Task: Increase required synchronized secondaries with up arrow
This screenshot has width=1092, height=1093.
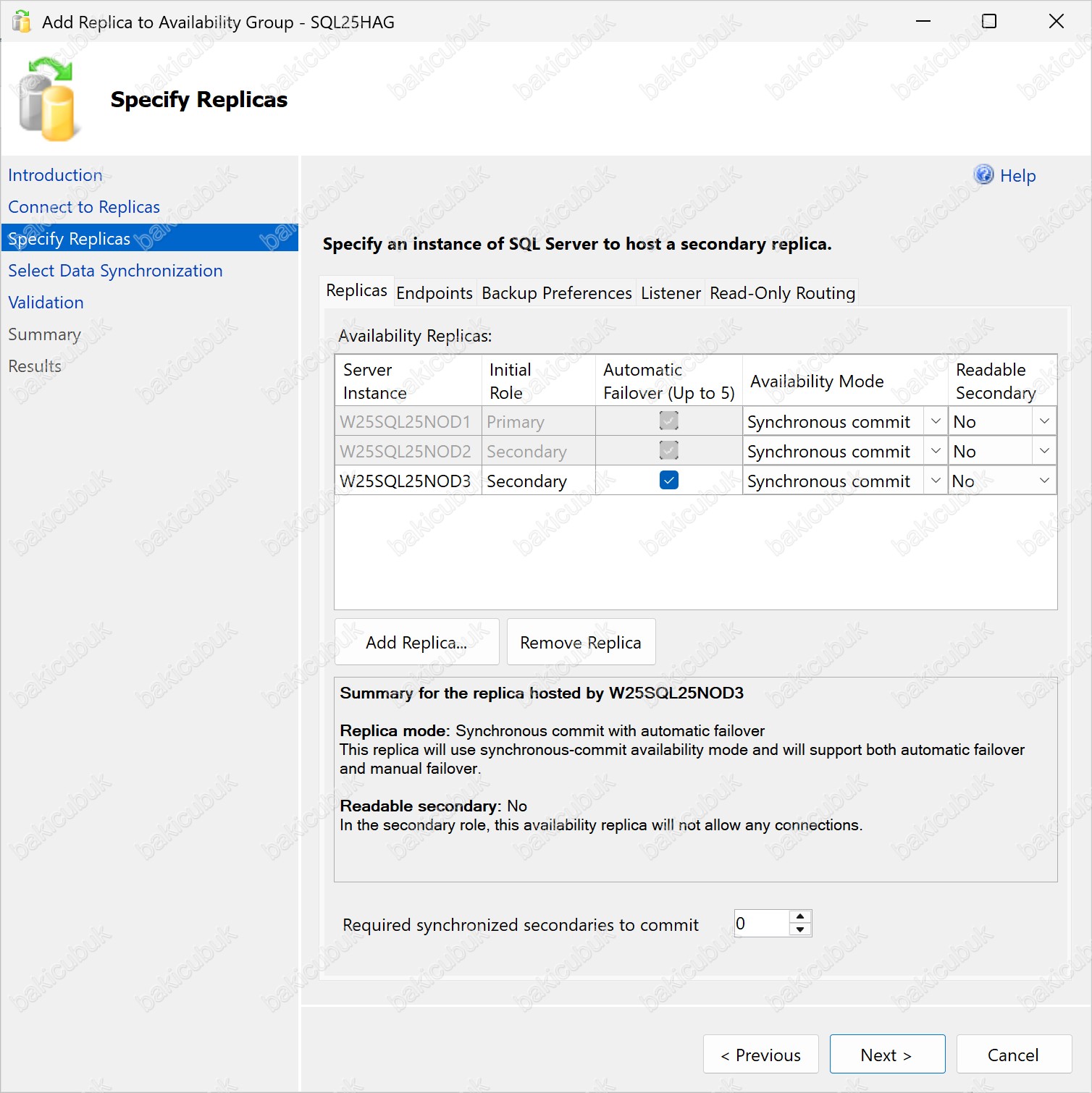Action: pyautogui.click(x=800, y=917)
